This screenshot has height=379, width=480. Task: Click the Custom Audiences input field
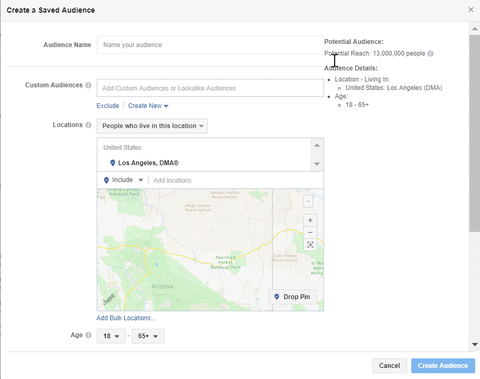[x=210, y=88]
